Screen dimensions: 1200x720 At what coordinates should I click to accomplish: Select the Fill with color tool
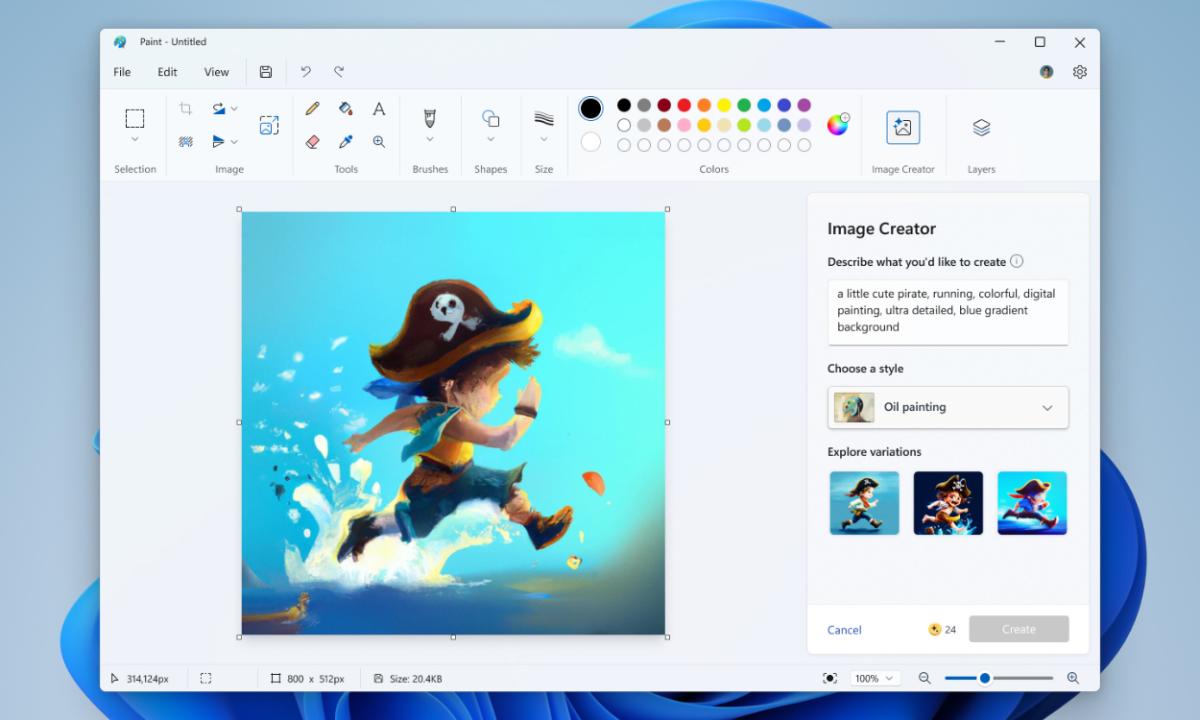click(x=346, y=108)
